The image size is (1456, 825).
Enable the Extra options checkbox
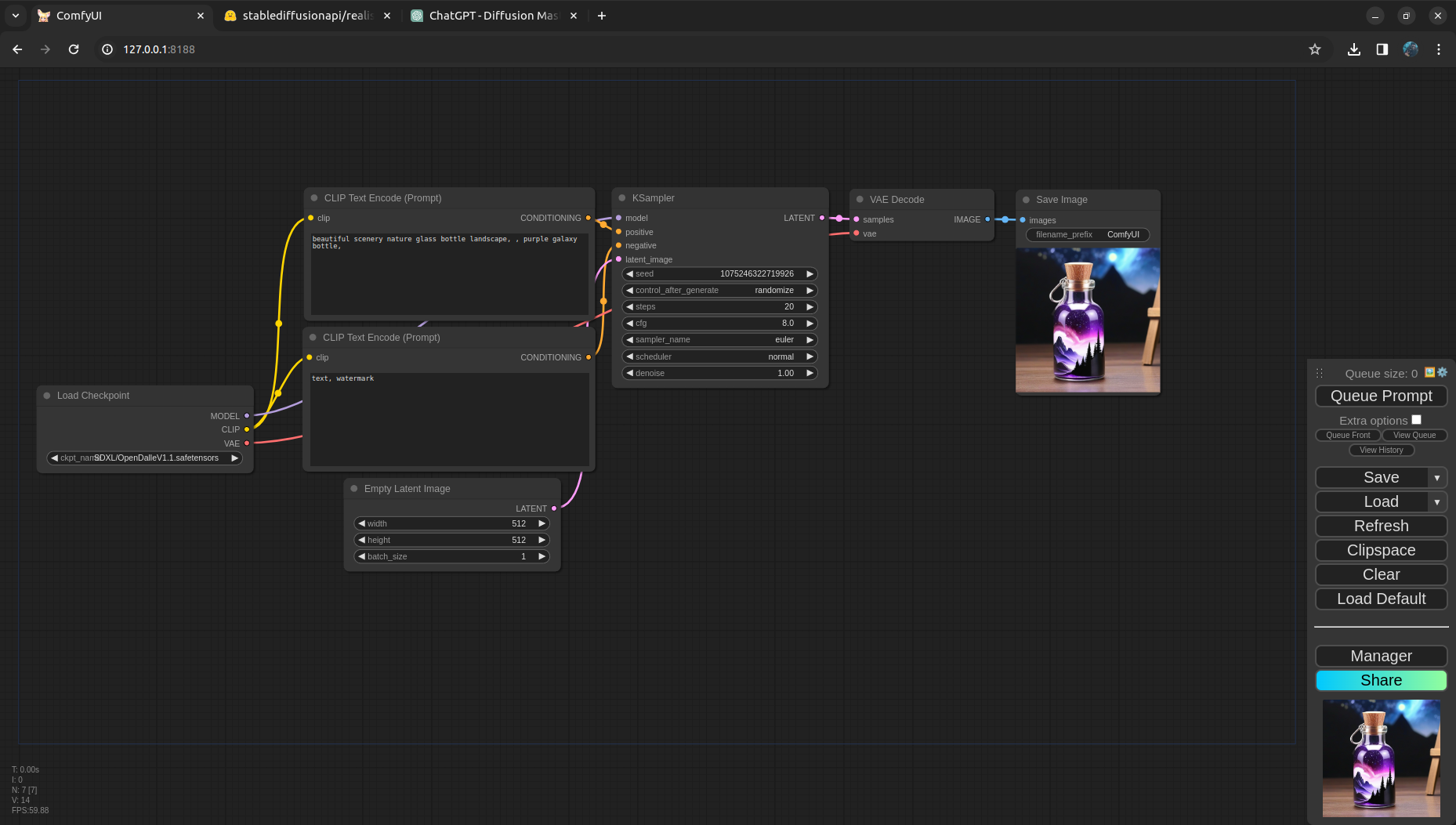coord(1416,420)
